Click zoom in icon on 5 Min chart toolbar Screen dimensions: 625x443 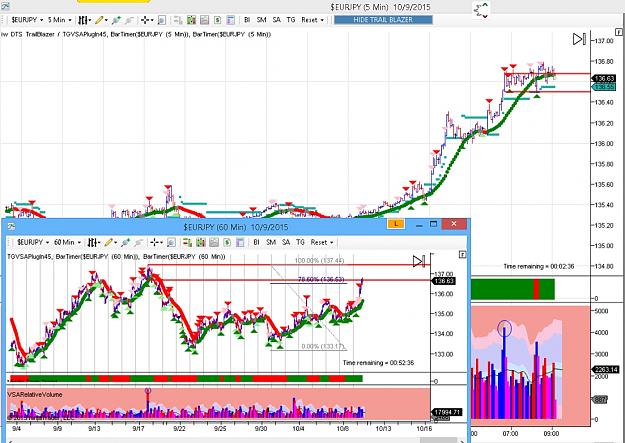tap(116, 20)
